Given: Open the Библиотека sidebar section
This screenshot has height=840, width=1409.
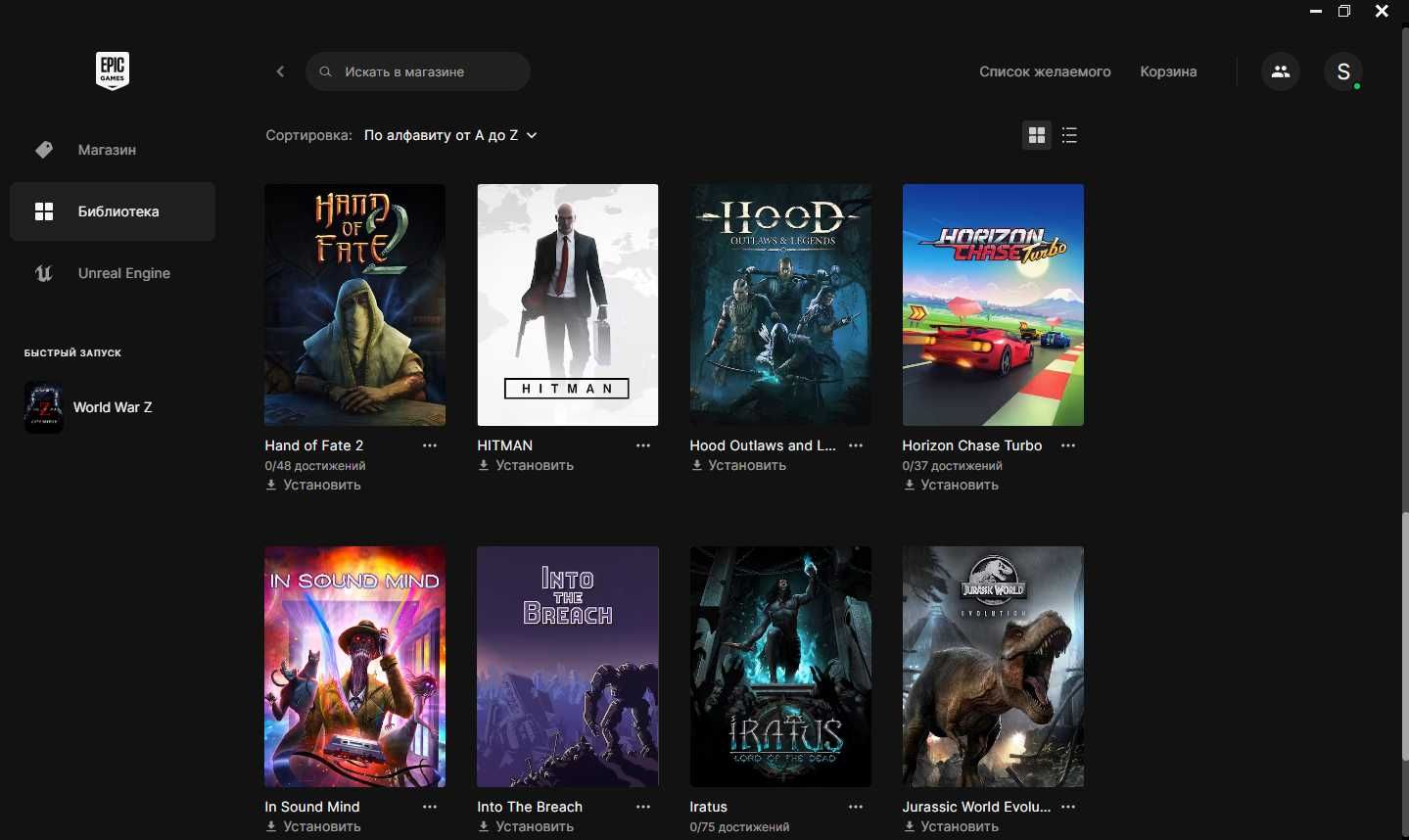Looking at the screenshot, I should [113, 211].
